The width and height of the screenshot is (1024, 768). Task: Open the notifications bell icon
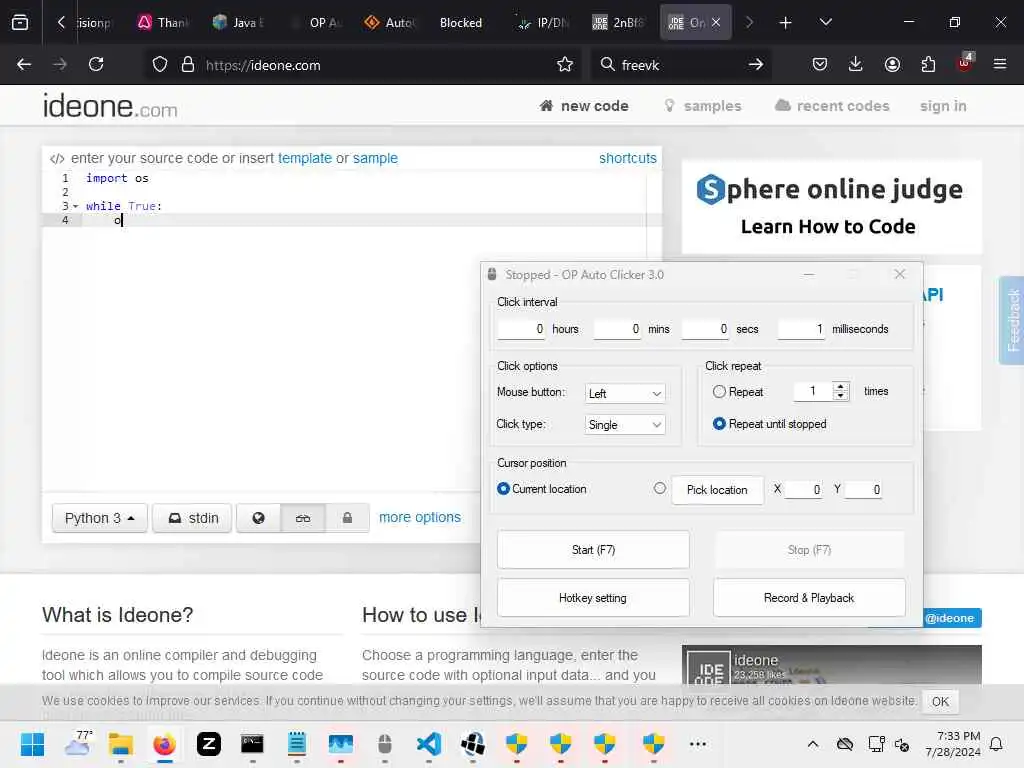click(x=997, y=744)
